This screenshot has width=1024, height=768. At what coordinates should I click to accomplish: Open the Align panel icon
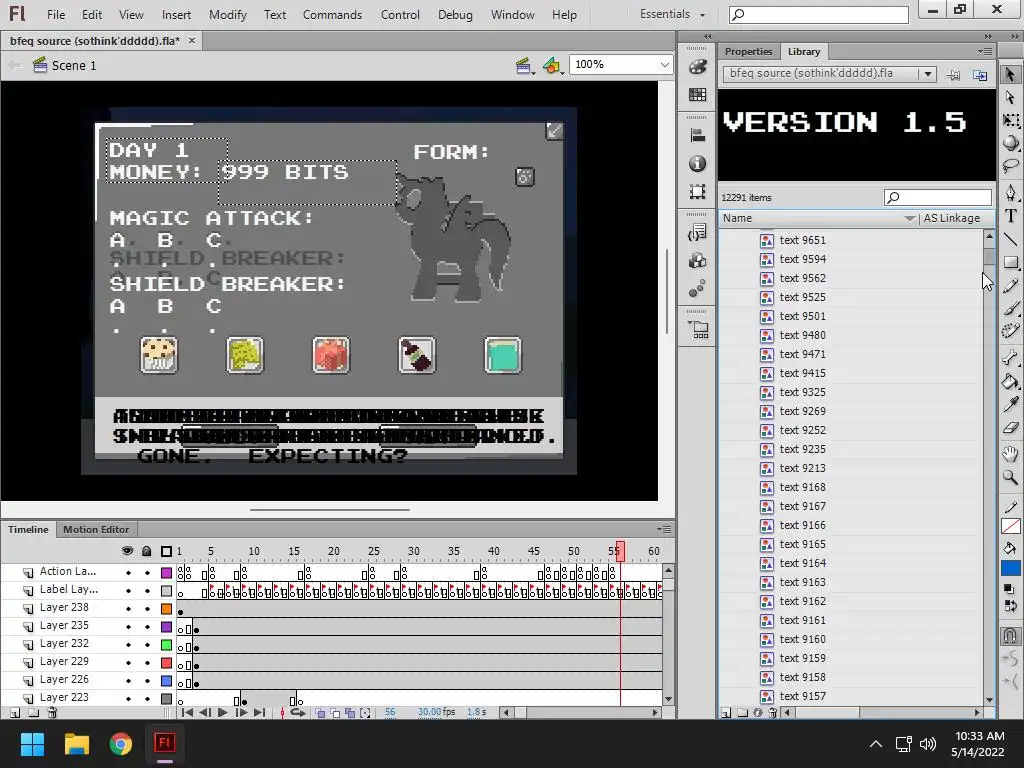pyautogui.click(x=697, y=135)
